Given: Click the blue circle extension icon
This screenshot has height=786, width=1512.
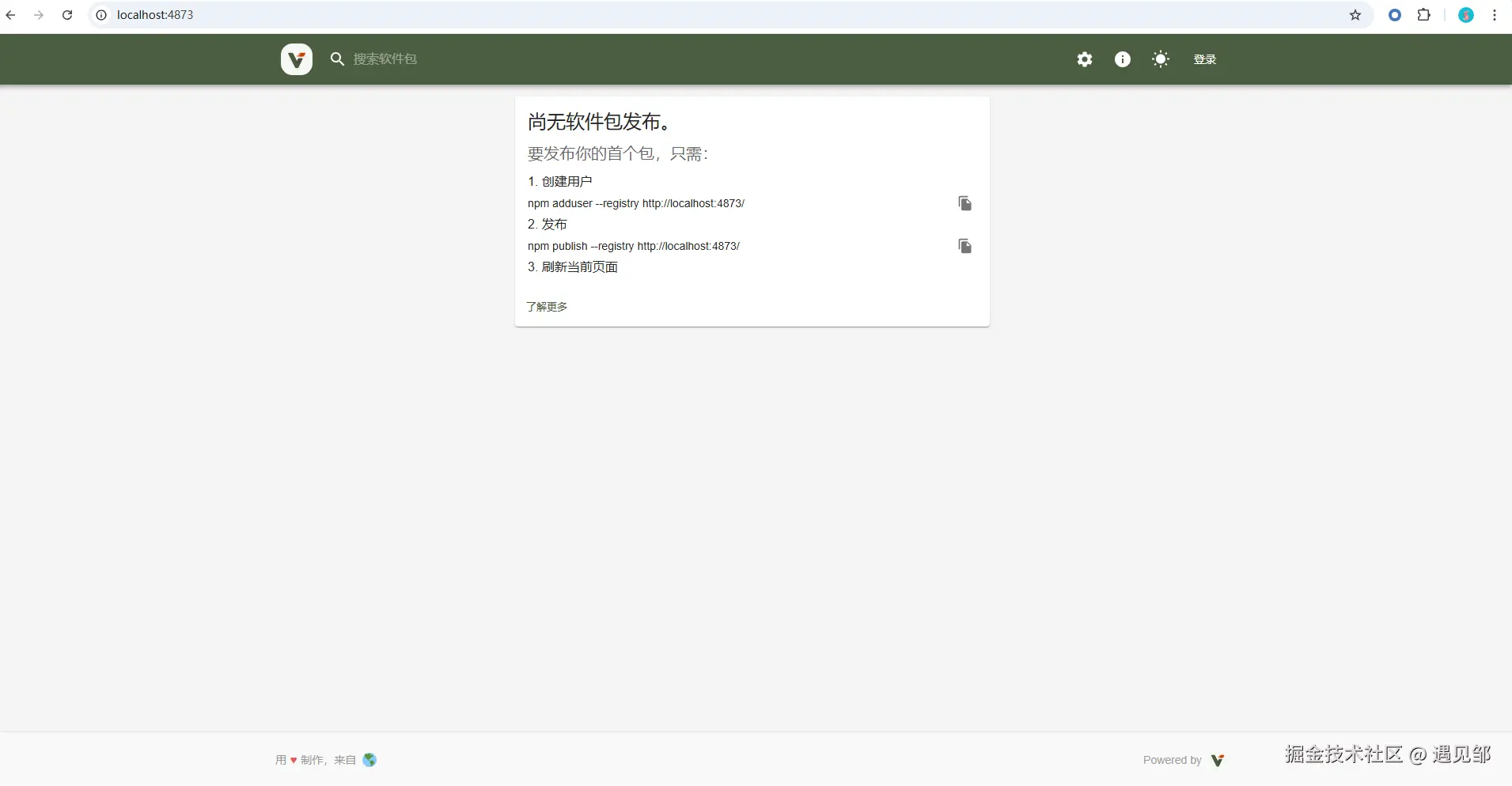Looking at the screenshot, I should [x=1395, y=15].
